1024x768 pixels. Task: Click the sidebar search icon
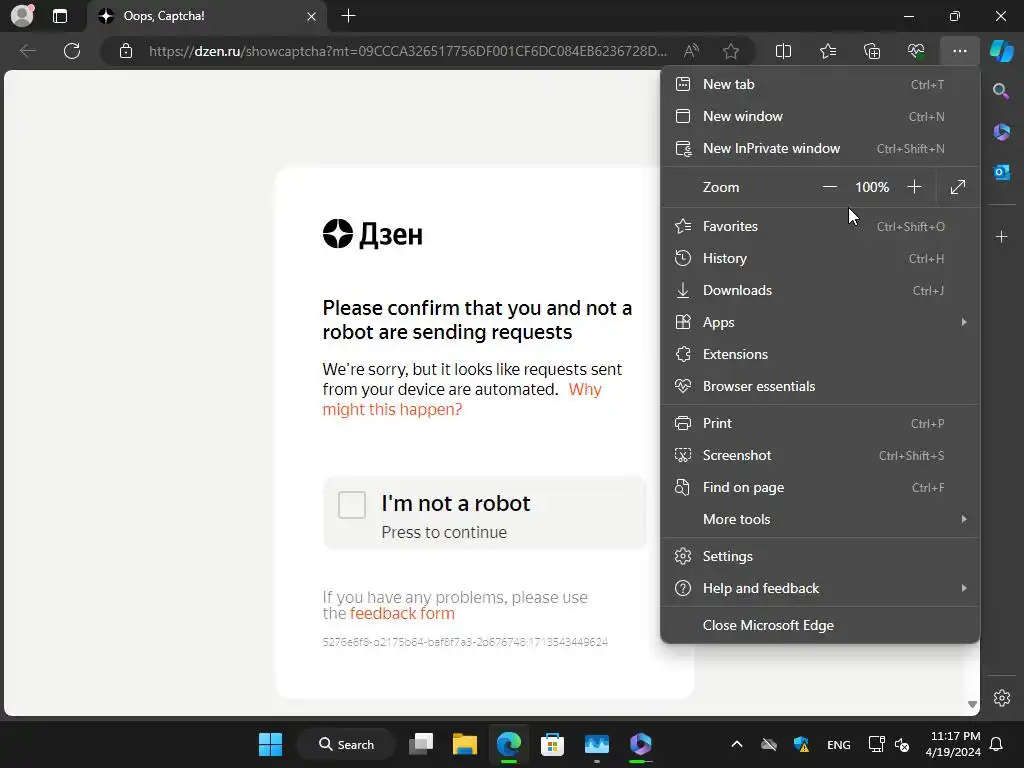(x=1001, y=91)
